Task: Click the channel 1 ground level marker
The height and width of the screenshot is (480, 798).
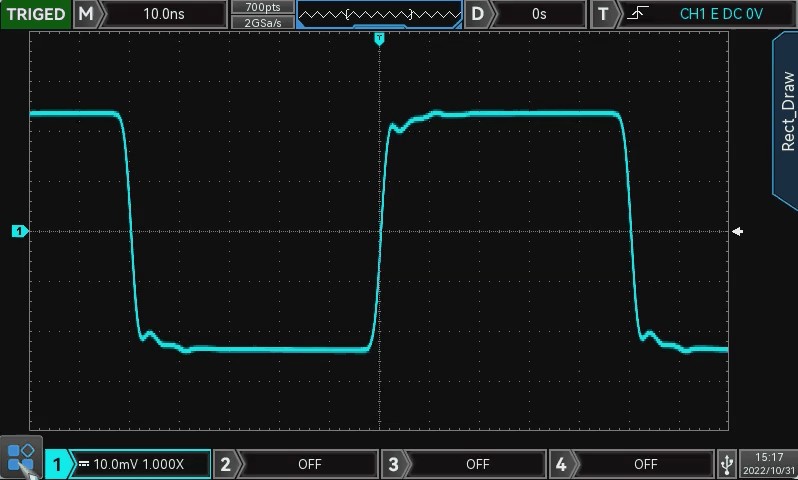Action: click(19, 232)
